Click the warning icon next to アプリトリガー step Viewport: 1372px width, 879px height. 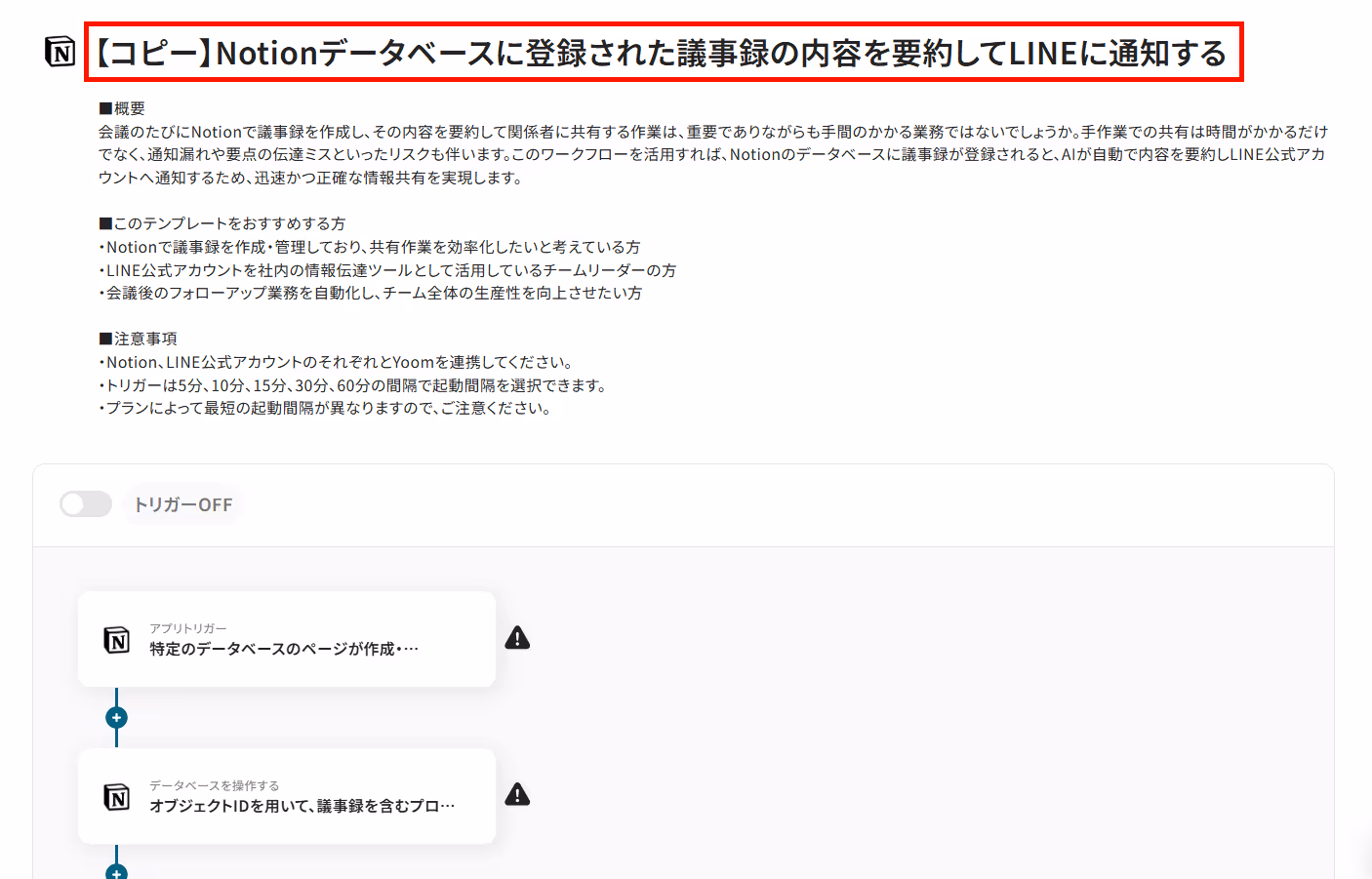[517, 638]
